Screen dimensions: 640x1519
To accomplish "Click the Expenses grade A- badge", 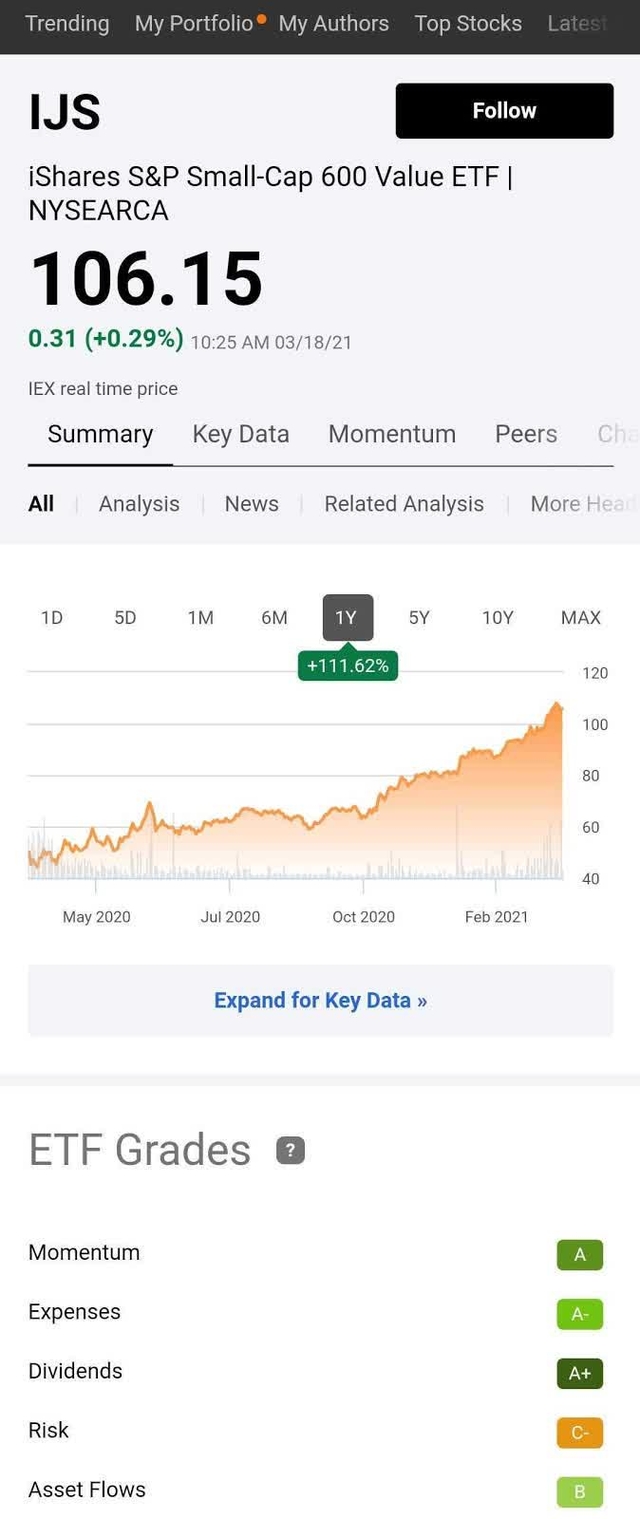I will [580, 1314].
